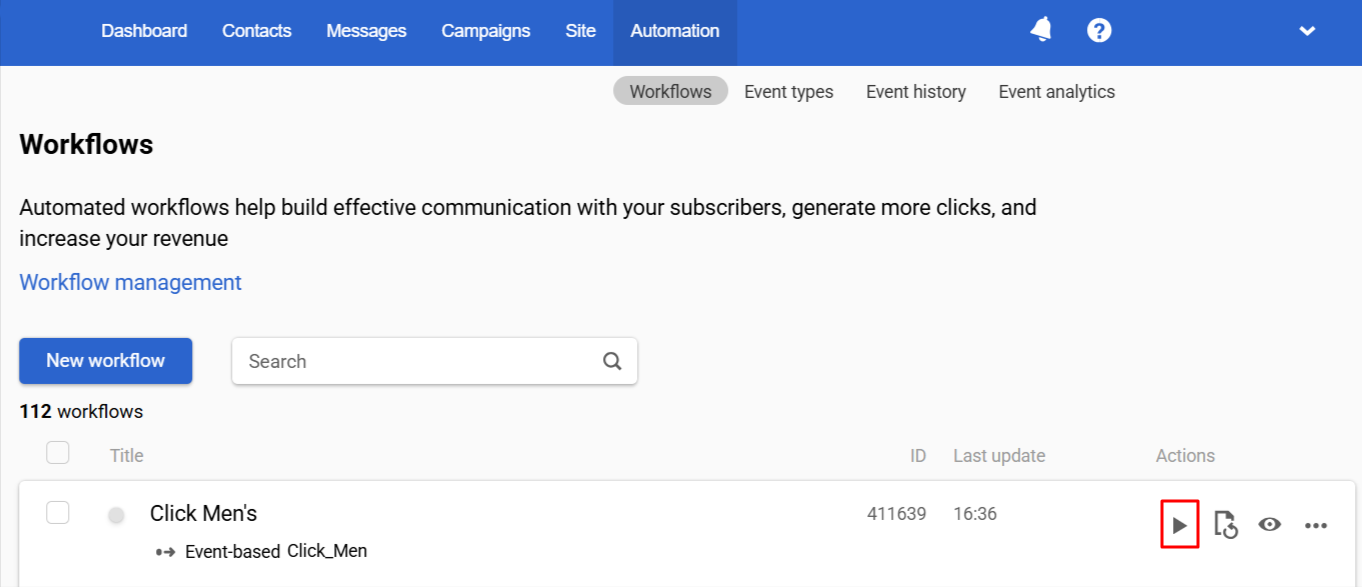
Task: Click the 112 workflows count
Action: (81, 412)
